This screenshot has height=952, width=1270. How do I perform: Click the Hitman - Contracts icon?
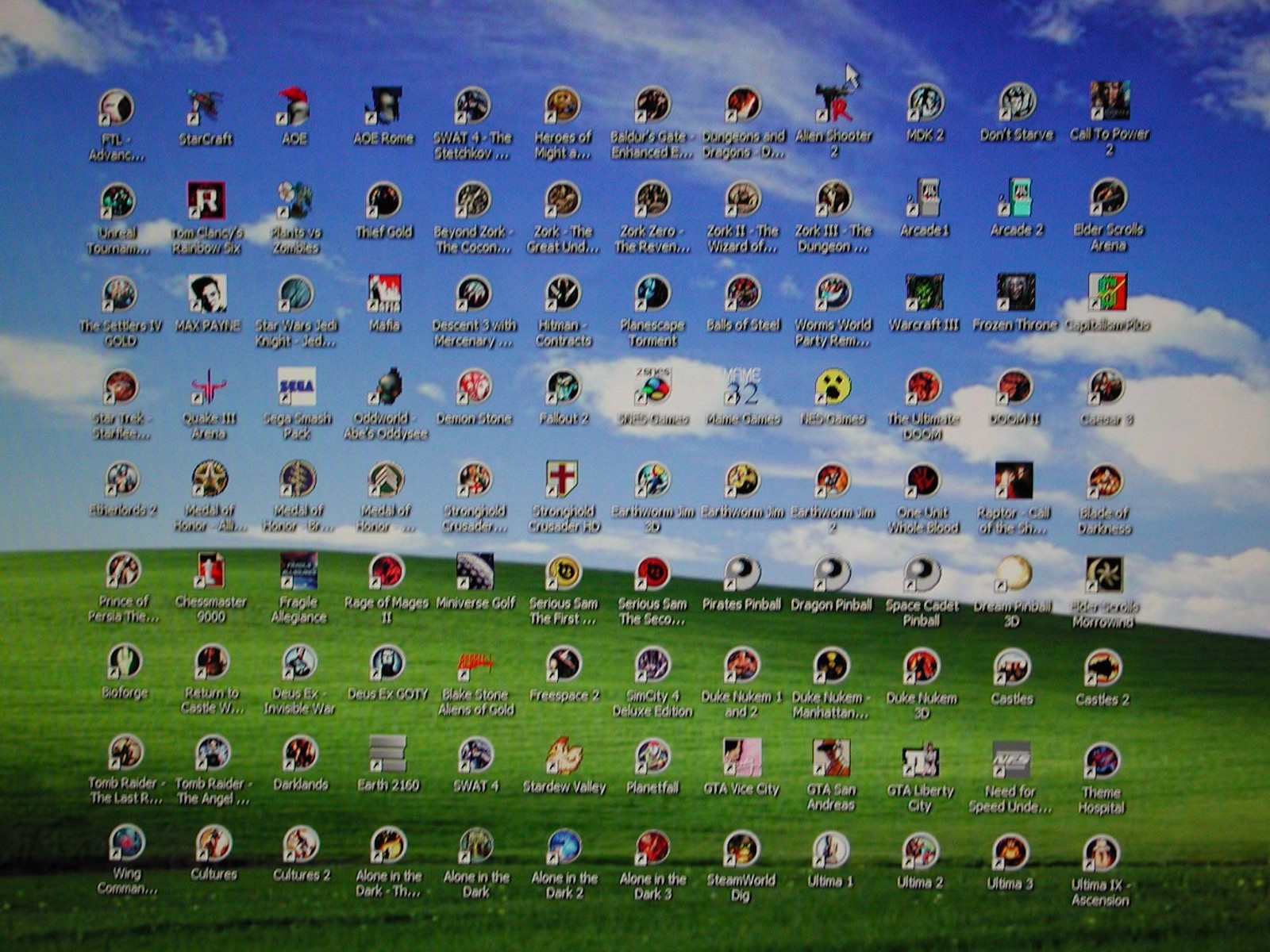click(563, 294)
